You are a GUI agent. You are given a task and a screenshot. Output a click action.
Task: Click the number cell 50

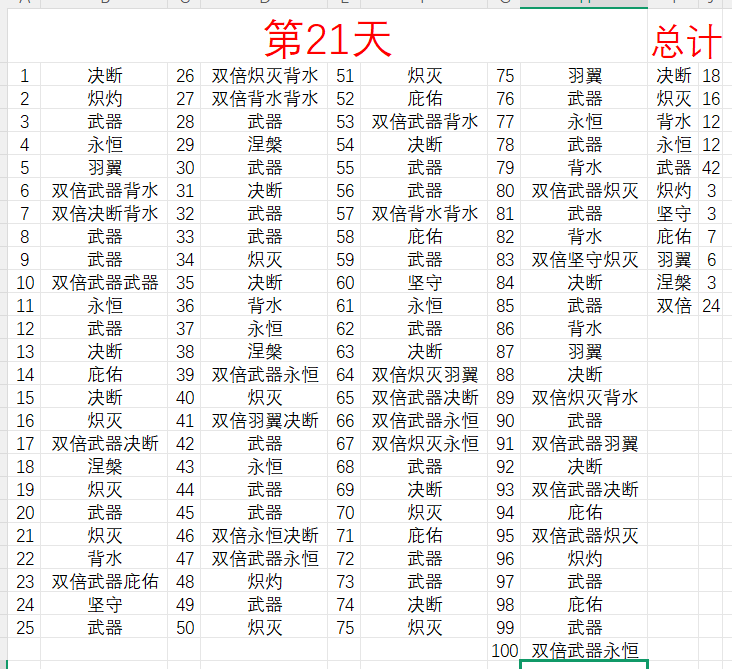click(x=185, y=627)
